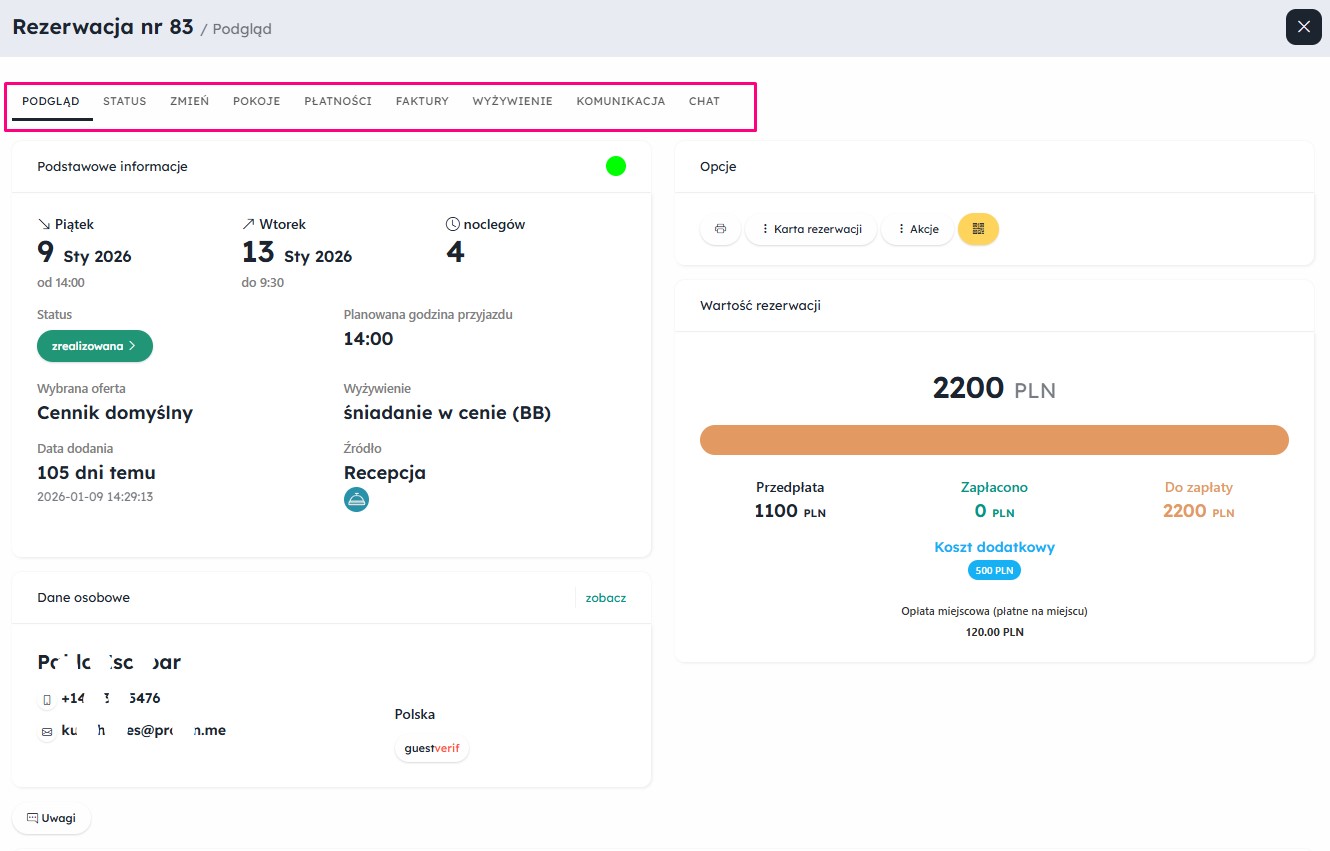Click the orange payment progress bar
Screen dimensions: 1330x851
pos(994,440)
